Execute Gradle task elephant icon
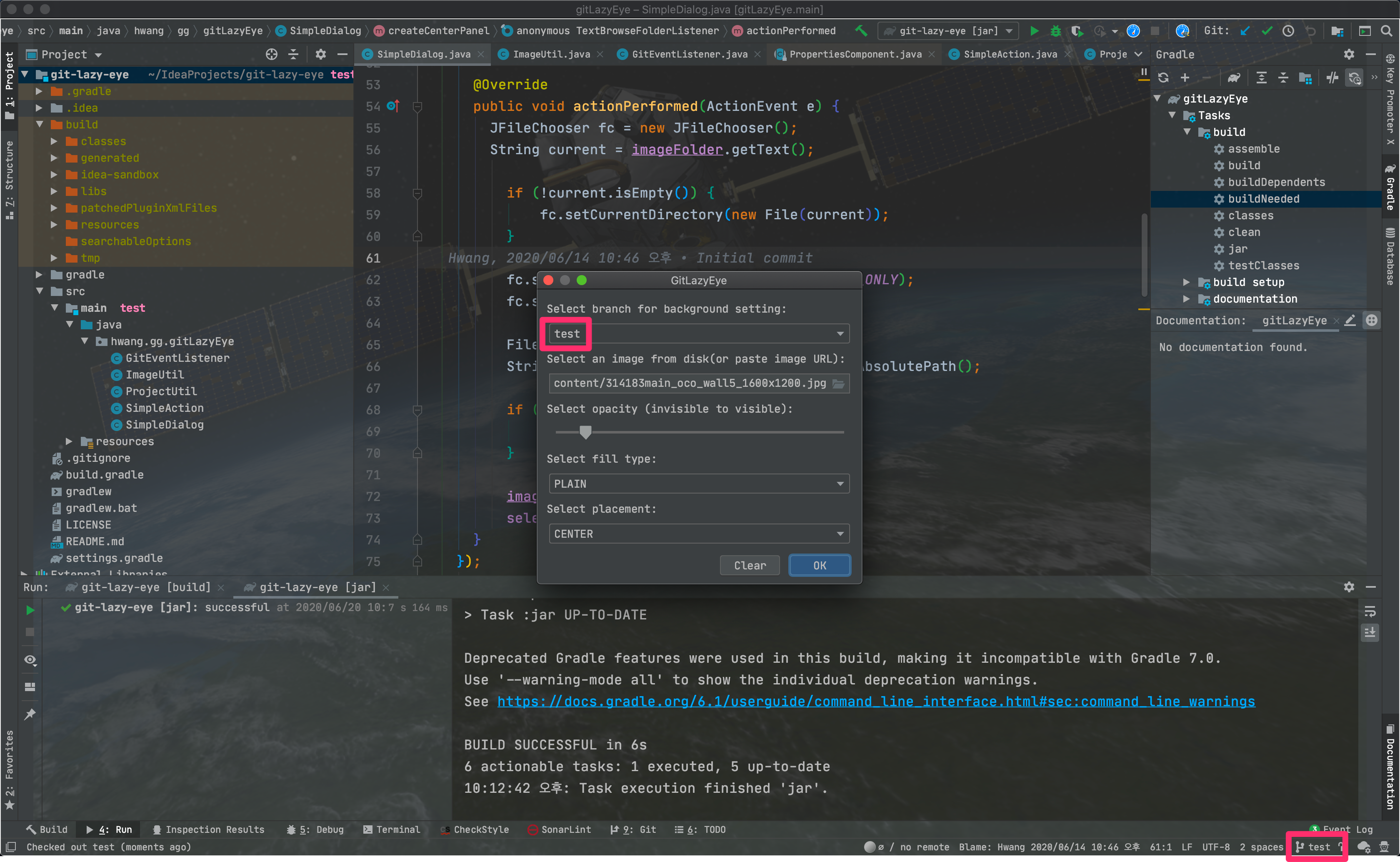Screen dimensions: 1400x862 [1234, 78]
